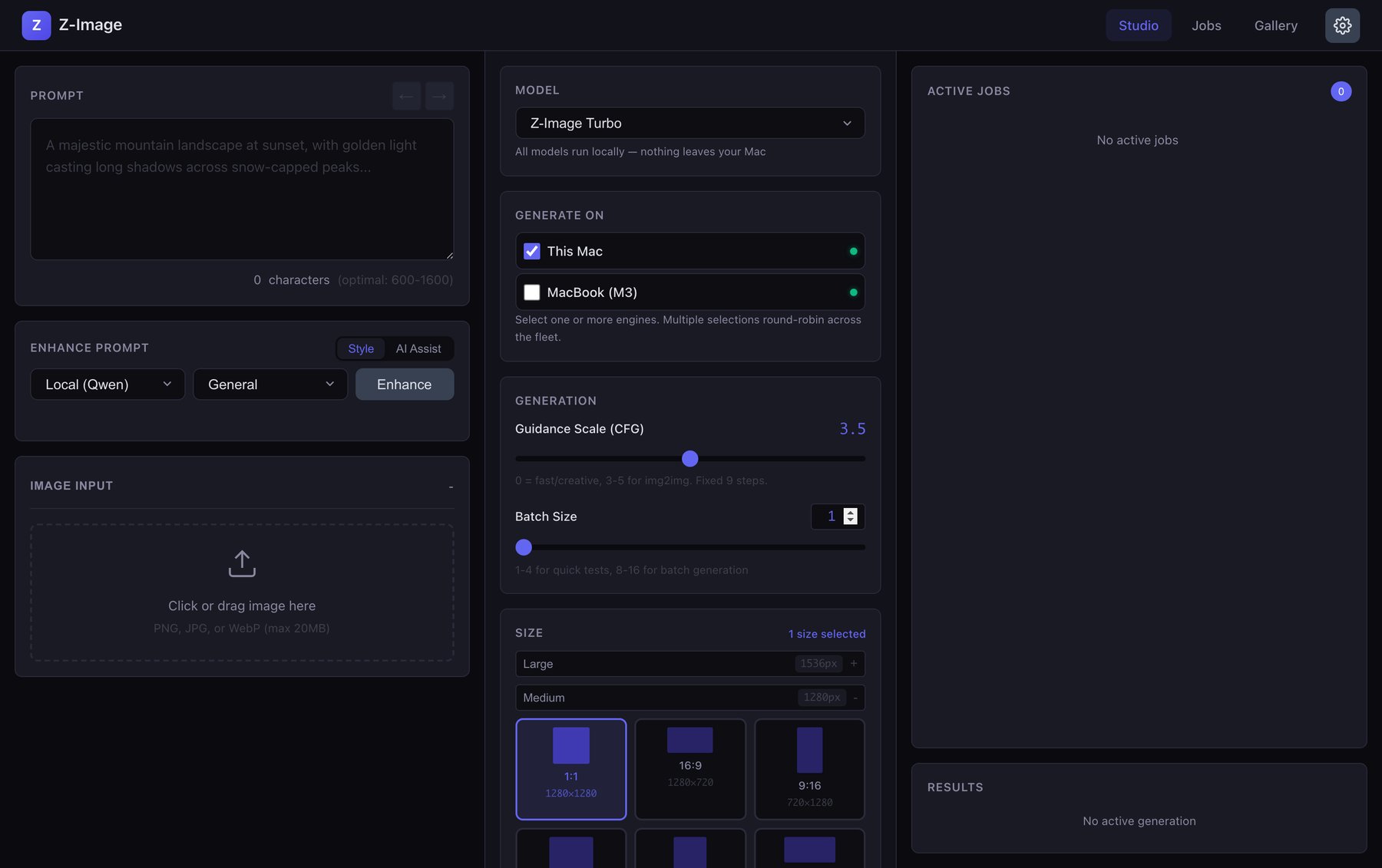Click the green status dot for This Mac
This screenshot has width=1382, height=868.
[853, 251]
